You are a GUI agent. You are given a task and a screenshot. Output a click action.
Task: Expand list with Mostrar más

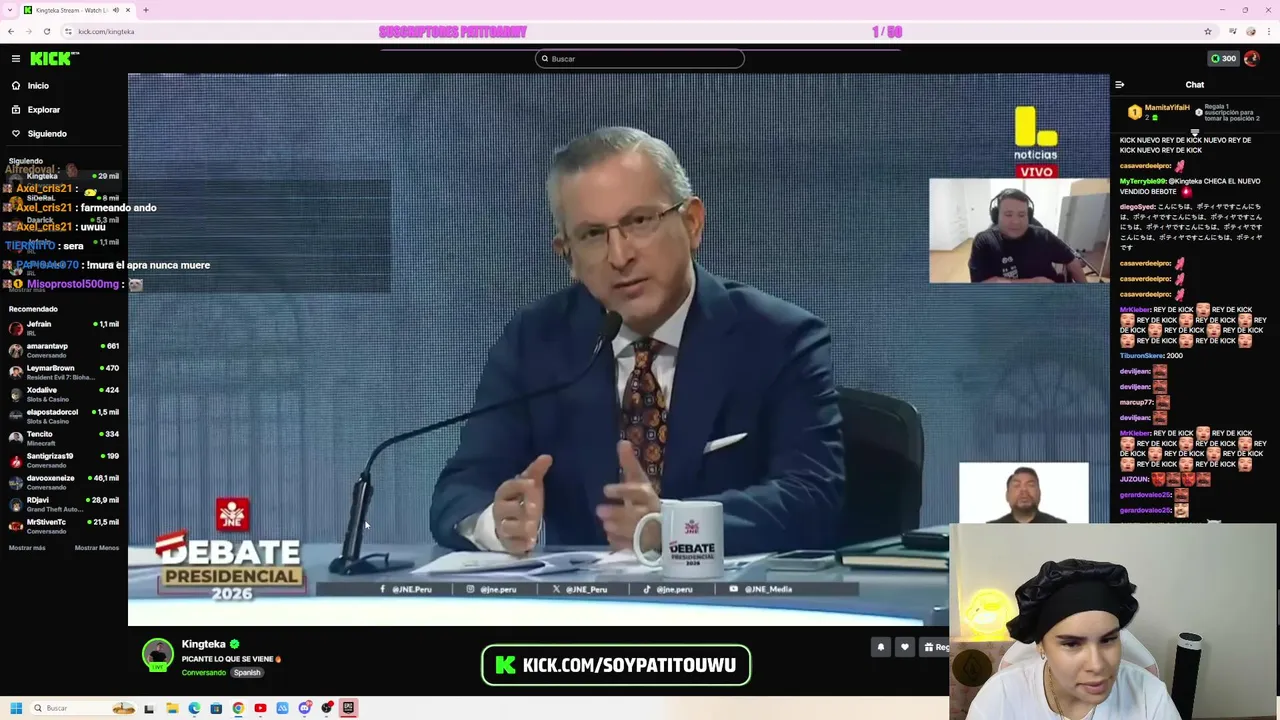point(27,548)
